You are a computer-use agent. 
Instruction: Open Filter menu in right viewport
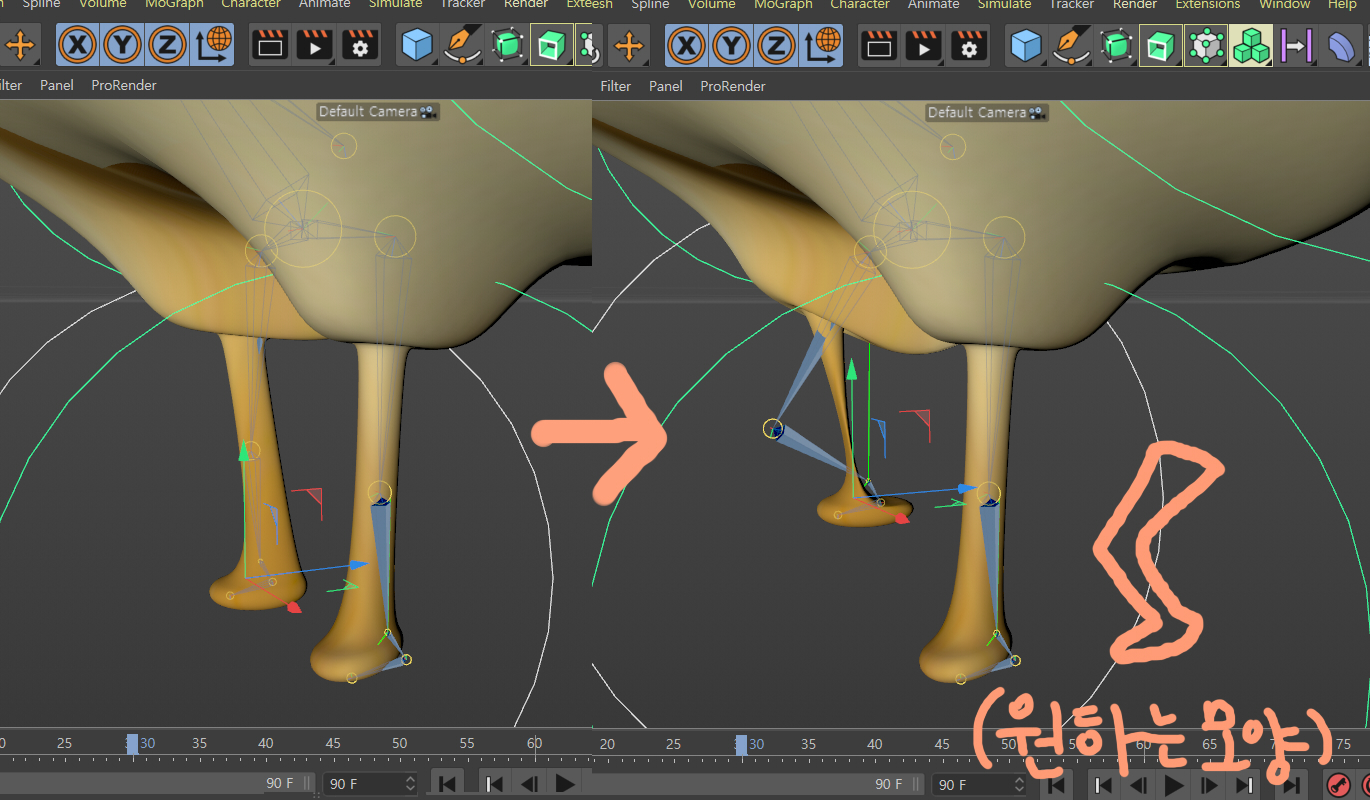click(x=616, y=86)
